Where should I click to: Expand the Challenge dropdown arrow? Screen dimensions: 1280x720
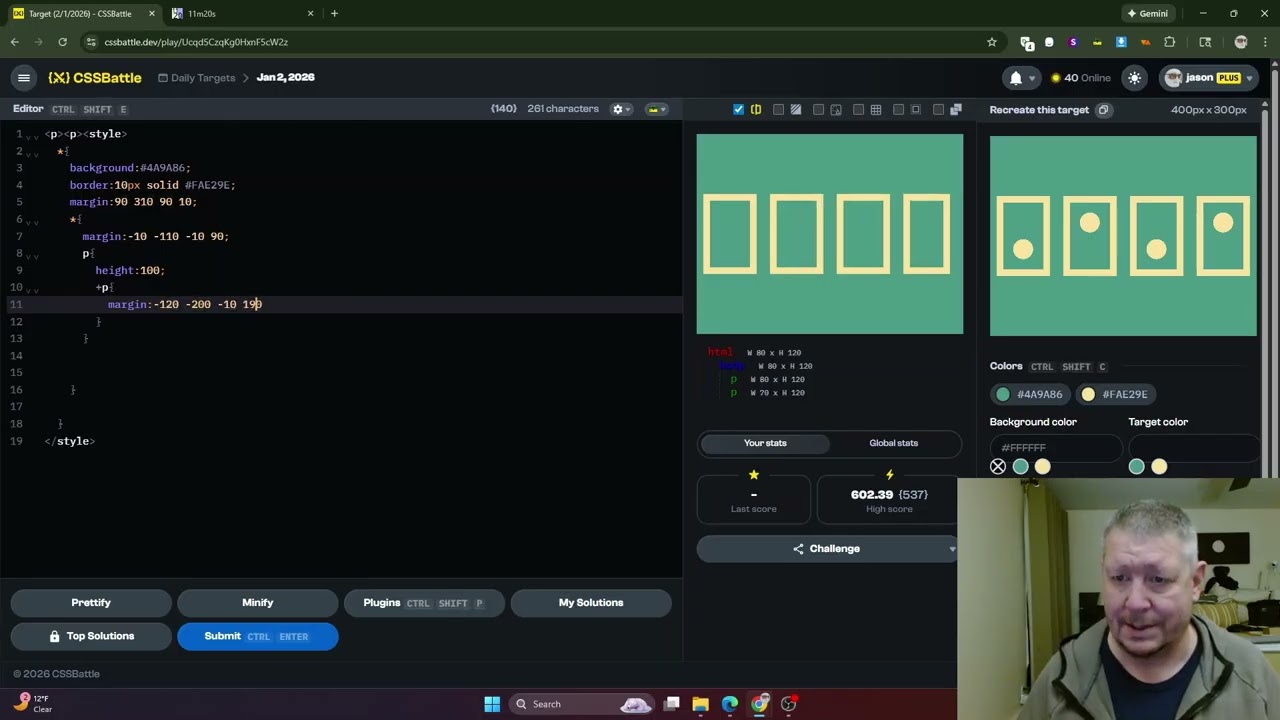click(x=951, y=549)
